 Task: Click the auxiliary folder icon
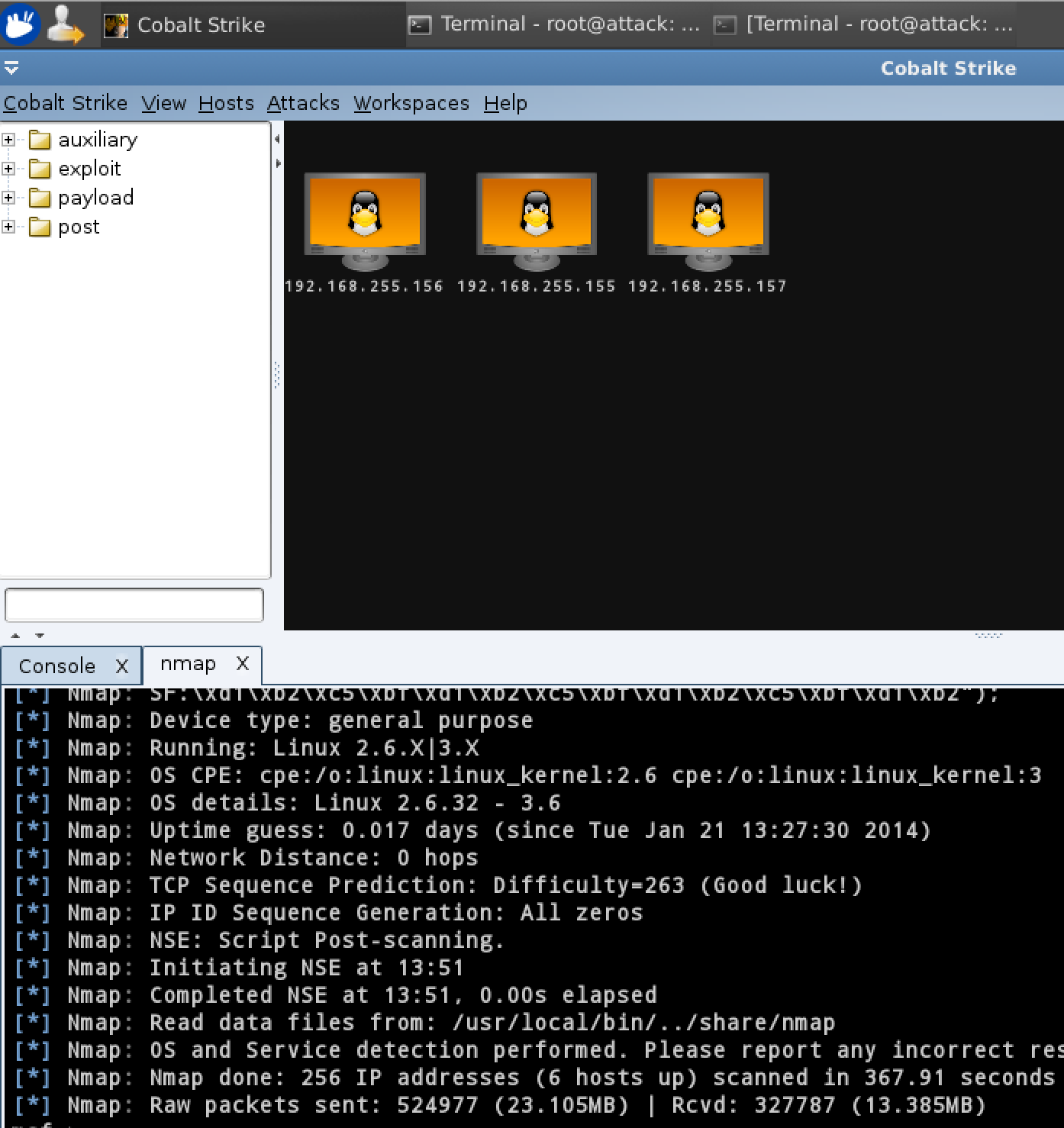[x=40, y=140]
